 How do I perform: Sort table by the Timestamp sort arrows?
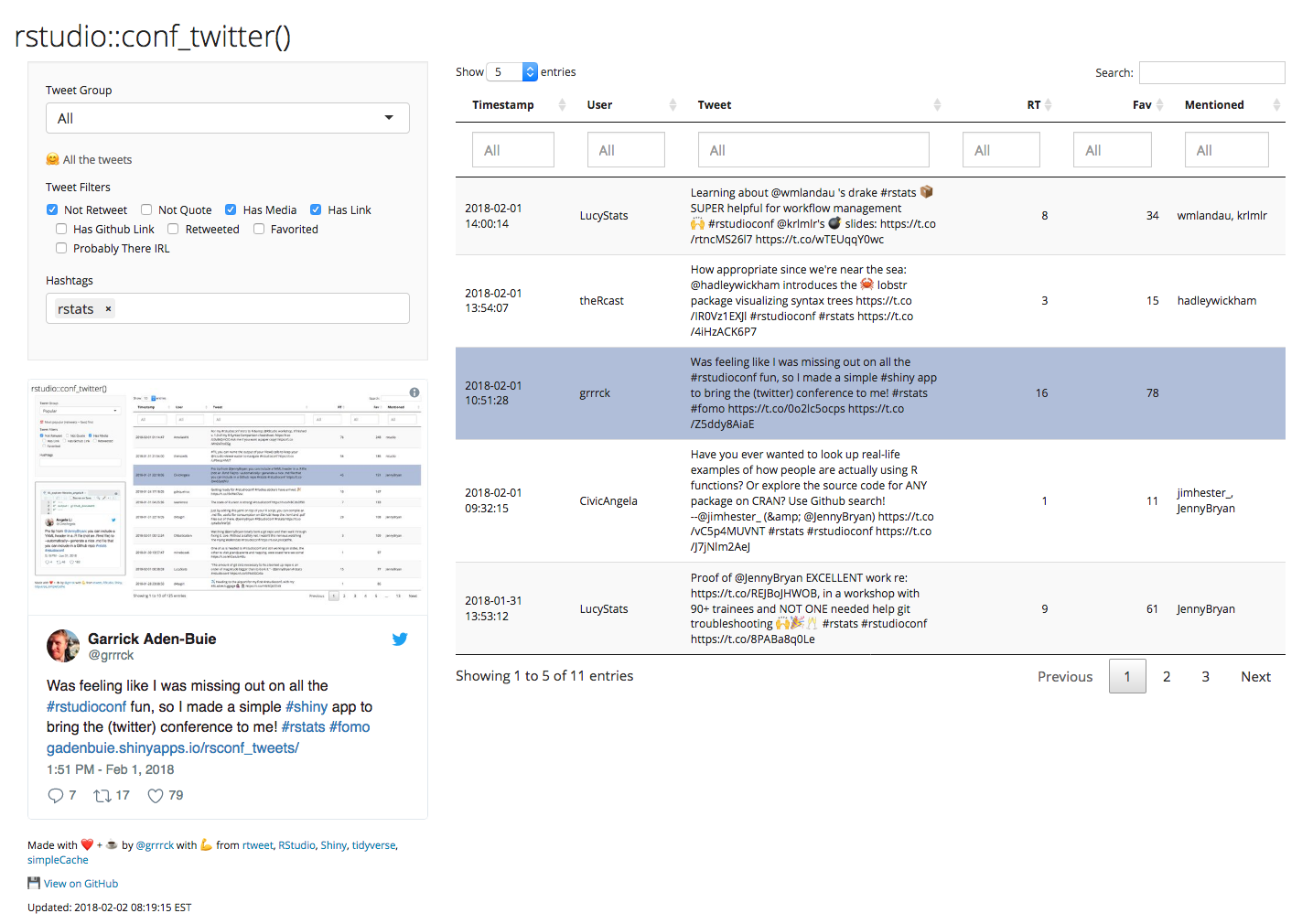(x=562, y=105)
